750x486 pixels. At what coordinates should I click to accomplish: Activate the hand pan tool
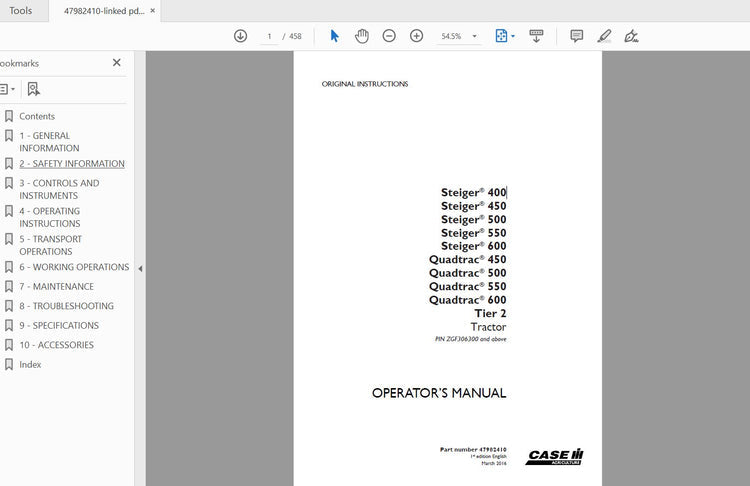[362, 36]
